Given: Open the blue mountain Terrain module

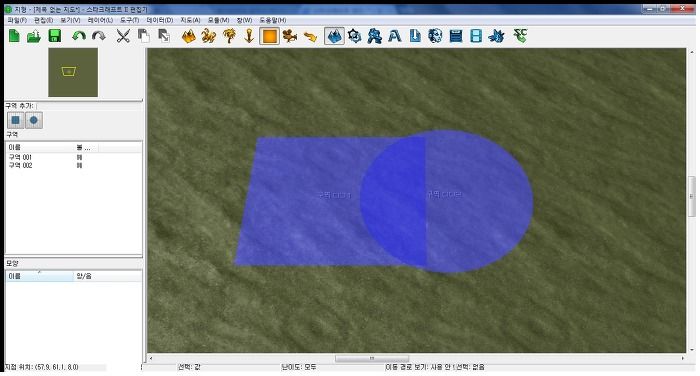Looking at the screenshot, I should tap(334, 36).
